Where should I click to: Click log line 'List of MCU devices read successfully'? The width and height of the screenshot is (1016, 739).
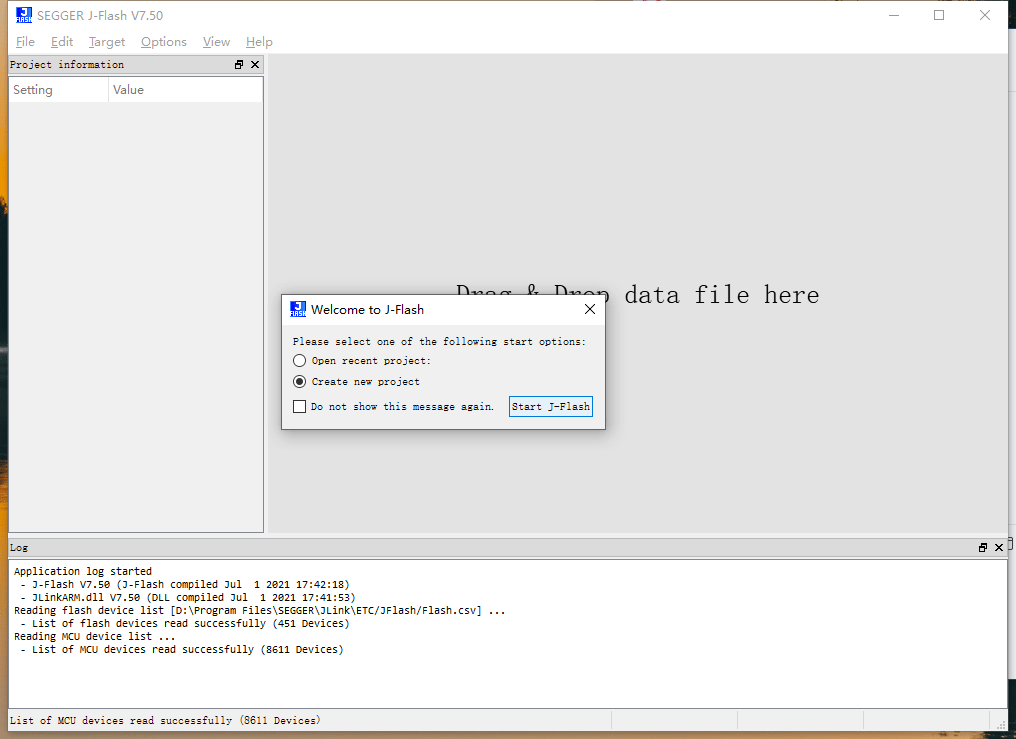tap(181, 649)
